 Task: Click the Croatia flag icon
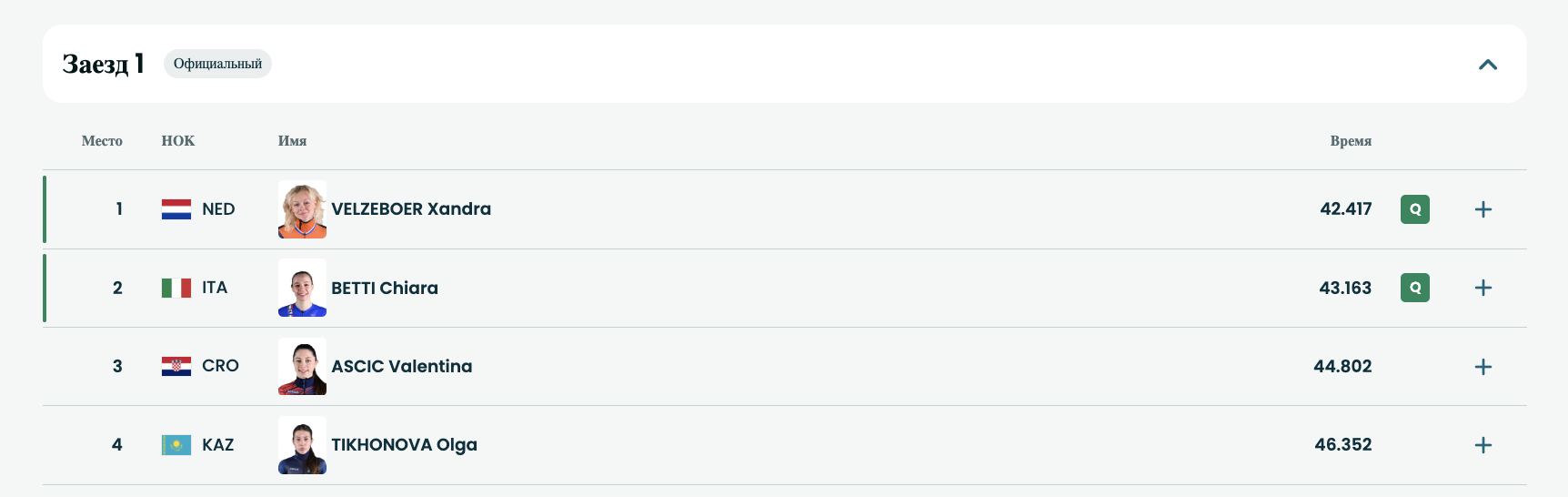(x=176, y=366)
